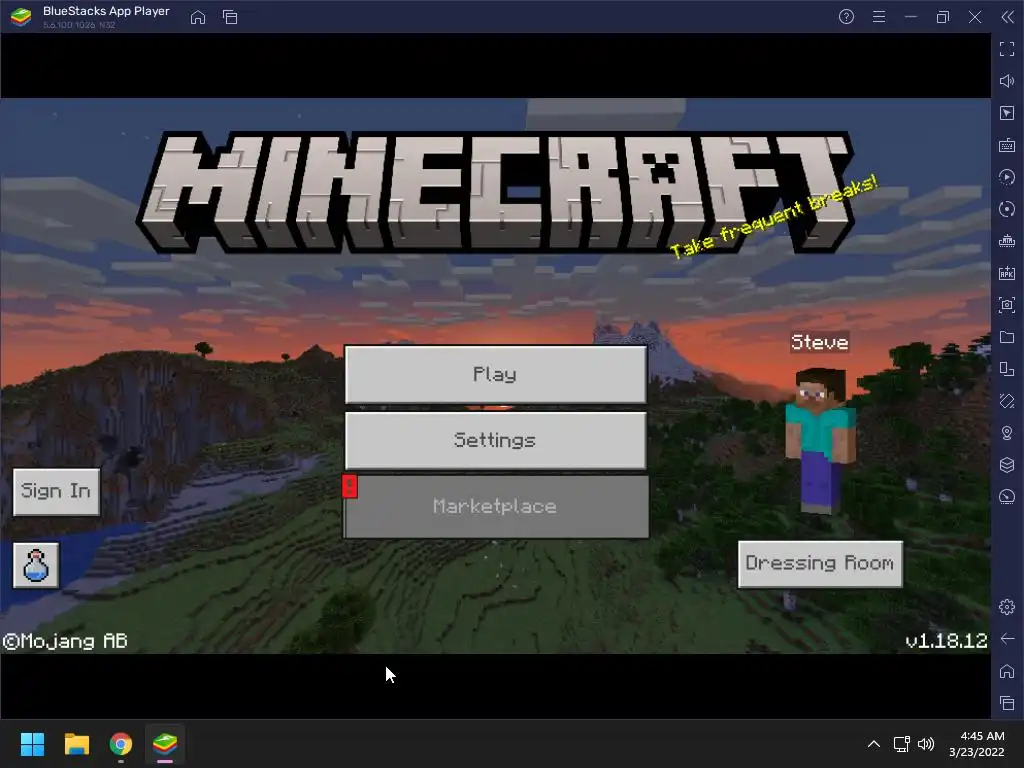The image size is (1024, 768).
Task: Install APK from sidebar icon
Action: [1007, 273]
